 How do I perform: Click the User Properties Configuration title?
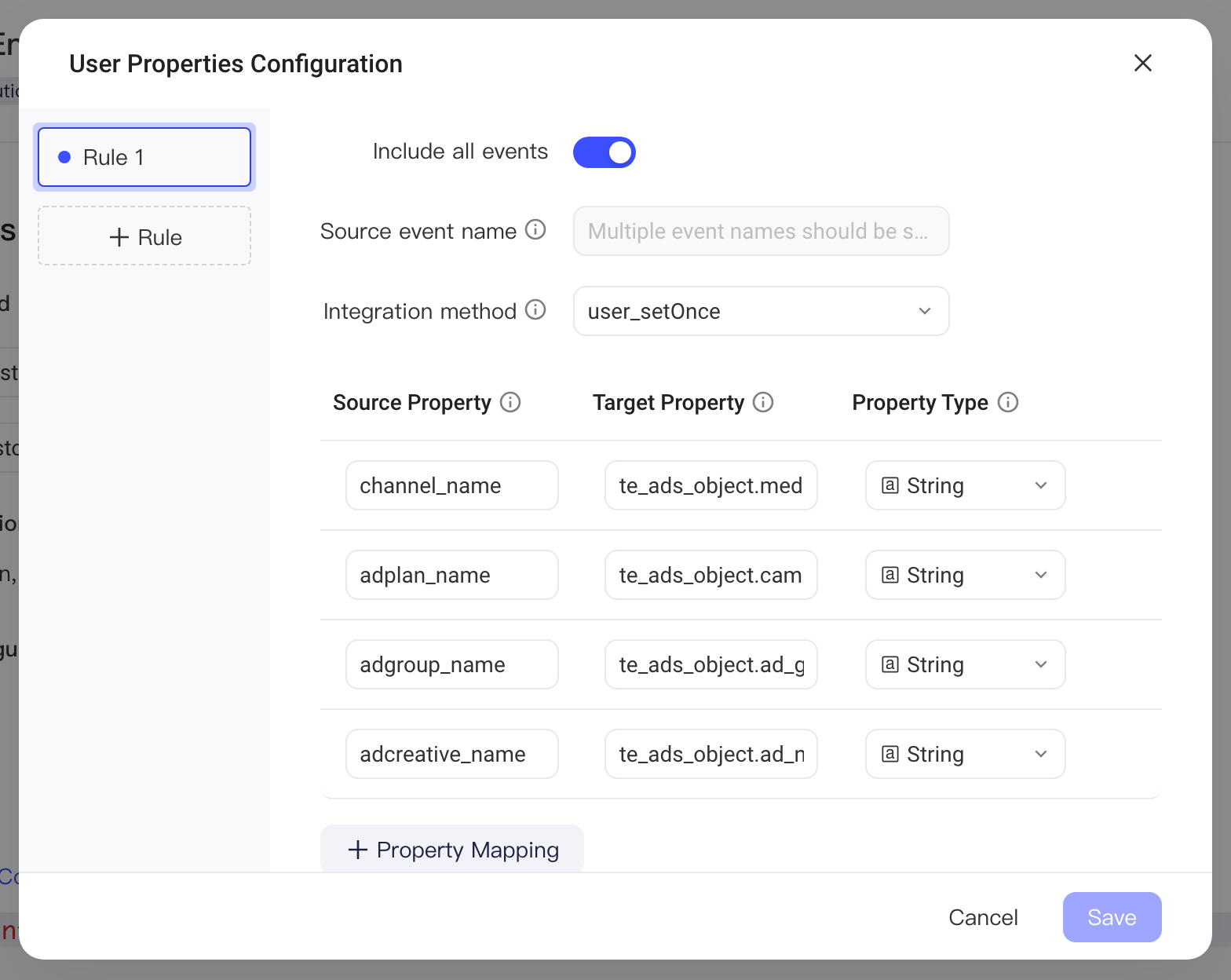[x=236, y=64]
